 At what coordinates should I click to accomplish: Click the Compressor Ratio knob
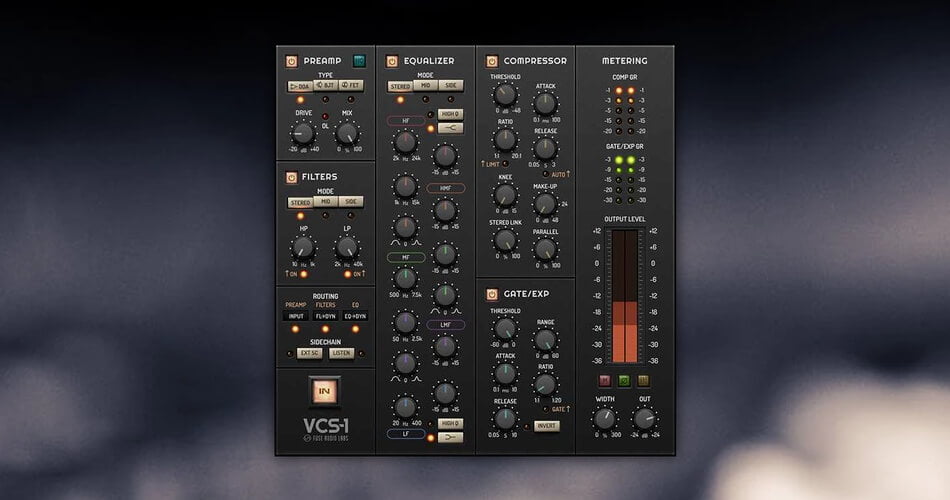(x=505, y=140)
